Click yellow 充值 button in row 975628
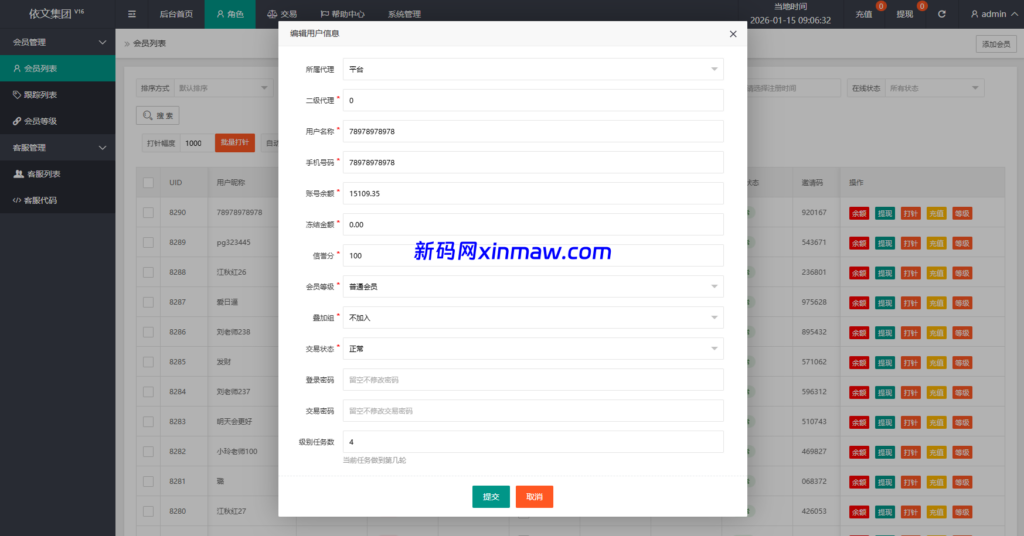This screenshot has width=1024, height=536. click(x=936, y=303)
